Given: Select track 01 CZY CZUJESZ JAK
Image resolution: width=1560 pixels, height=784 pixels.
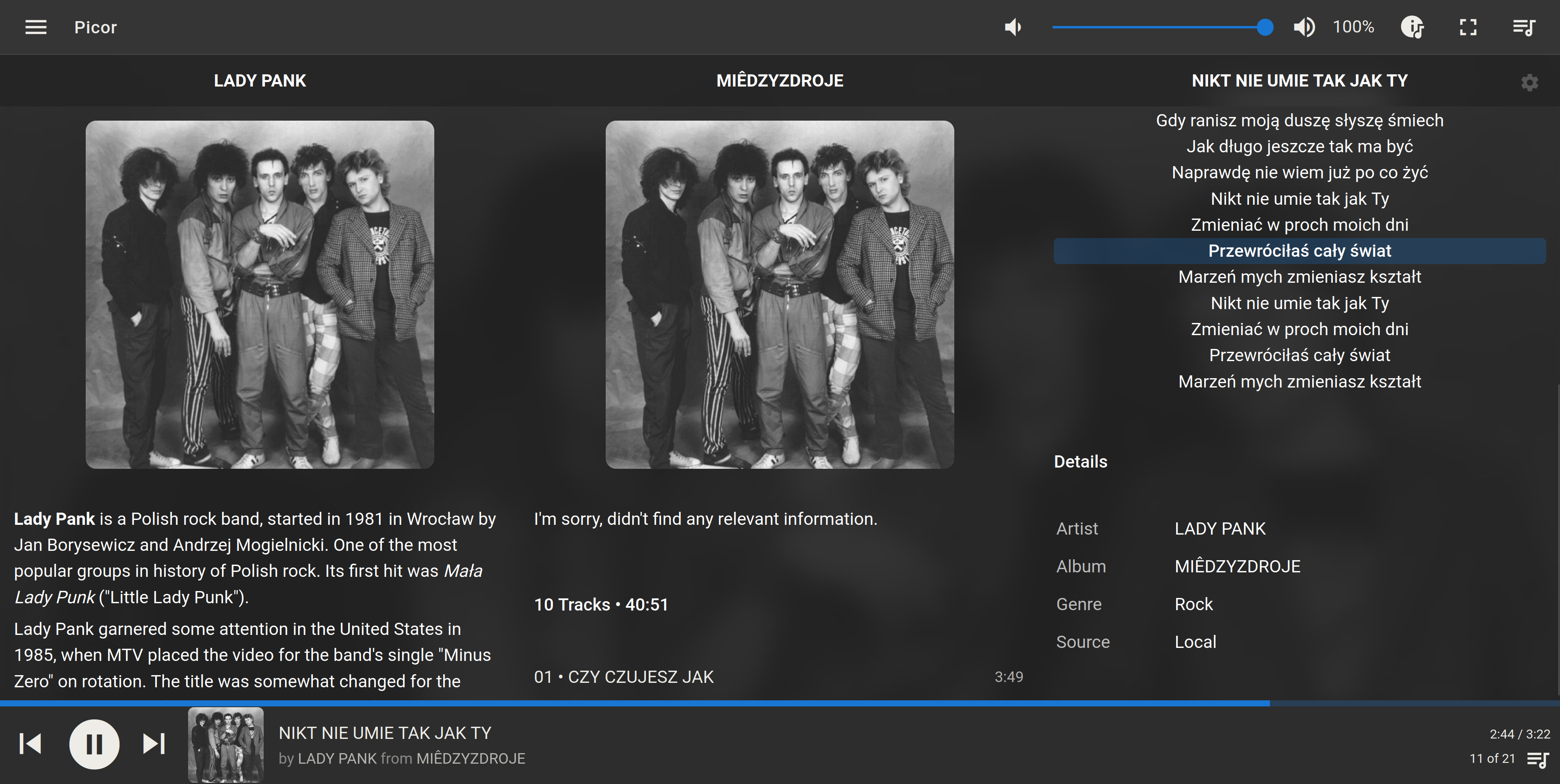Looking at the screenshot, I should pos(779,677).
